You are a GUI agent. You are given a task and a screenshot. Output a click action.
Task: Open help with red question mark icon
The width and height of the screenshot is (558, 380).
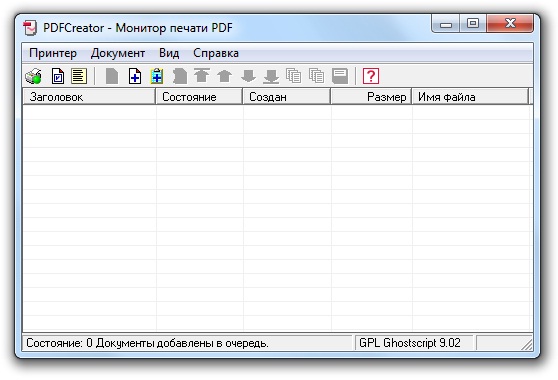click(x=371, y=76)
